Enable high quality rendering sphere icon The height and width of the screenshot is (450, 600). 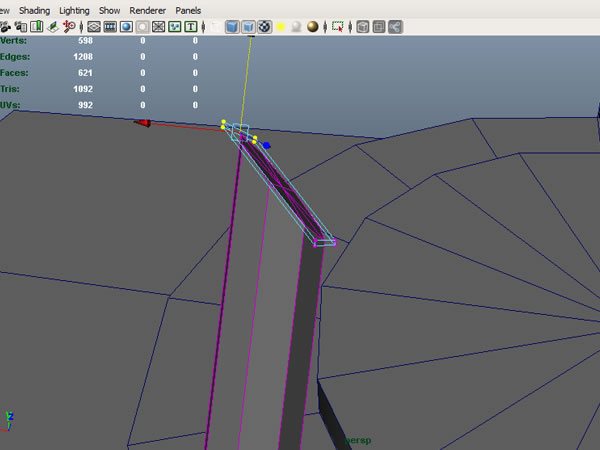click(x=313, y=27)
